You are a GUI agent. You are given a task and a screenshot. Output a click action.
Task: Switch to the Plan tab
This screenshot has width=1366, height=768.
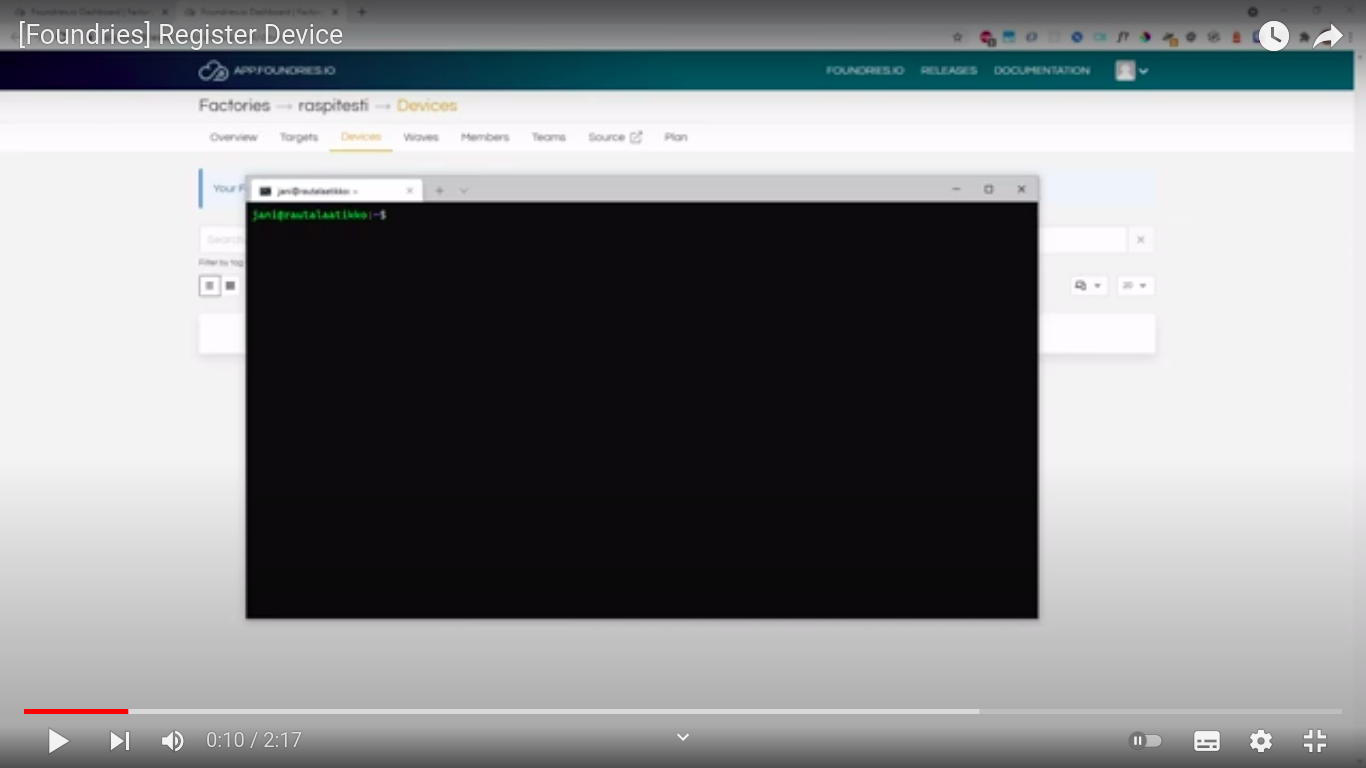coord(676,137)
